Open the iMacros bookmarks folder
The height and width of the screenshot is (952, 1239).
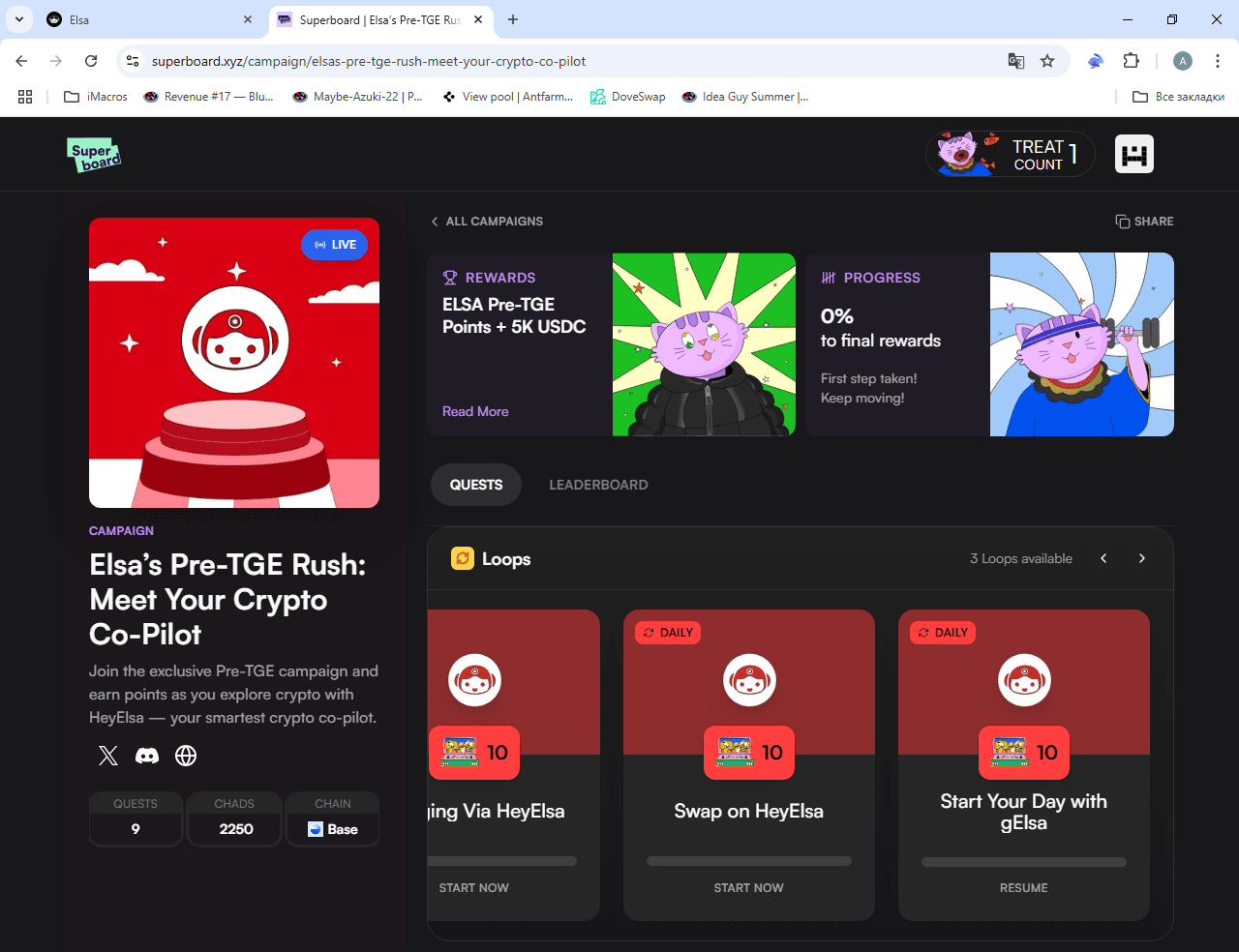[x=96, y=97]
